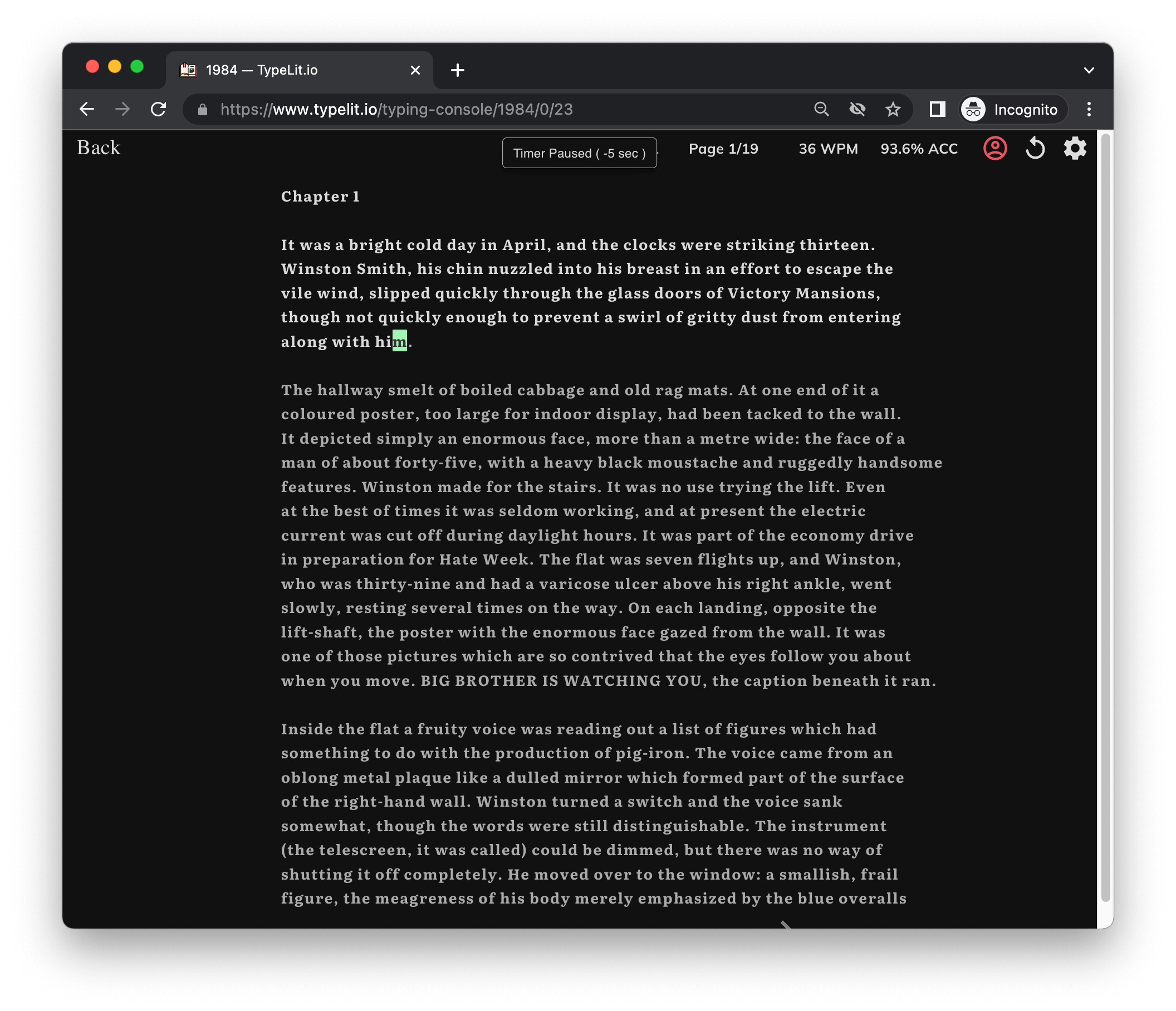This screenshot has width=1176, height=1011.
Task: Toggle the browser side panel icon
Action: 937,109
